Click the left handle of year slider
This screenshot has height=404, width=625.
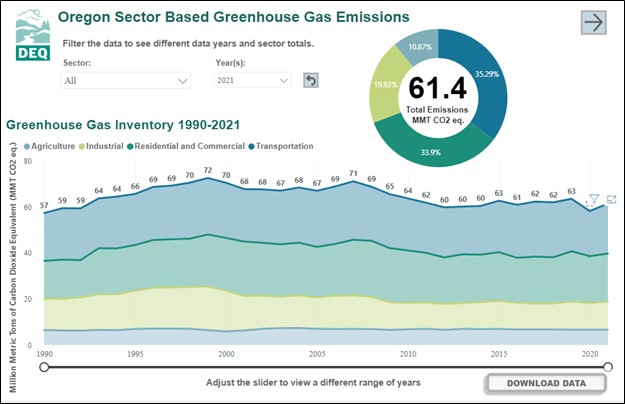[44, 367]
